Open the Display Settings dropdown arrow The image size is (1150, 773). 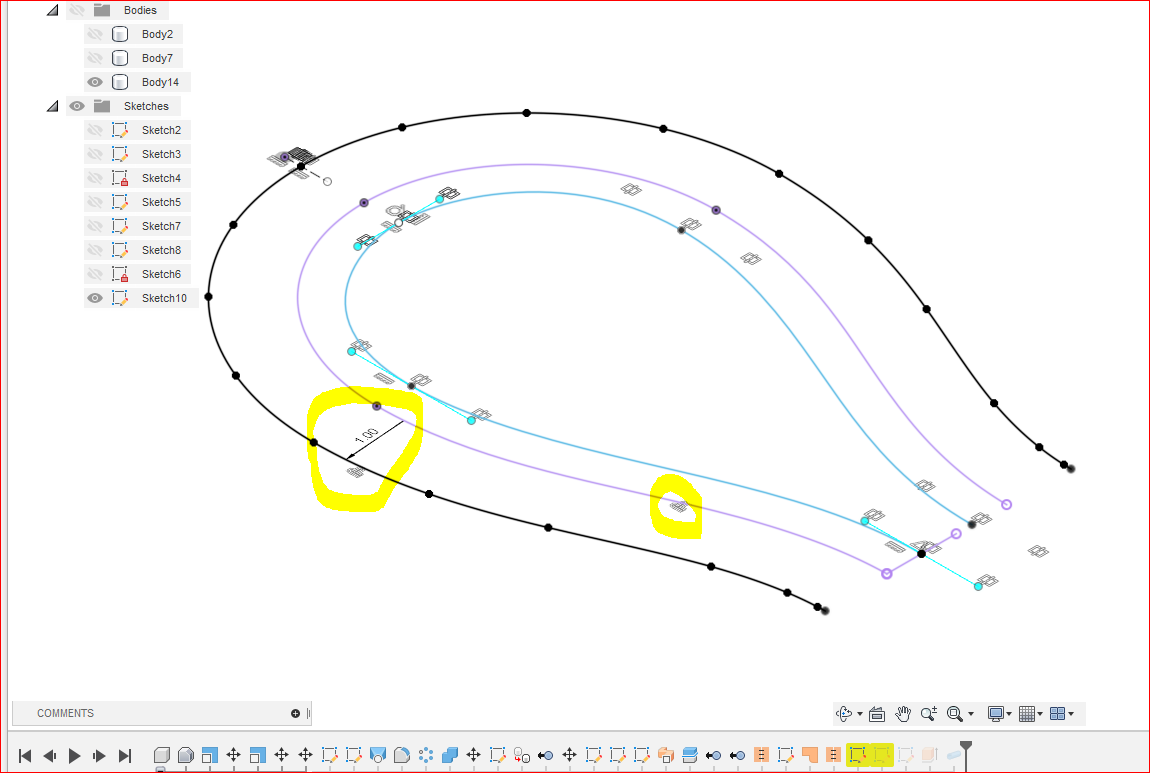tap(1009, 714)
